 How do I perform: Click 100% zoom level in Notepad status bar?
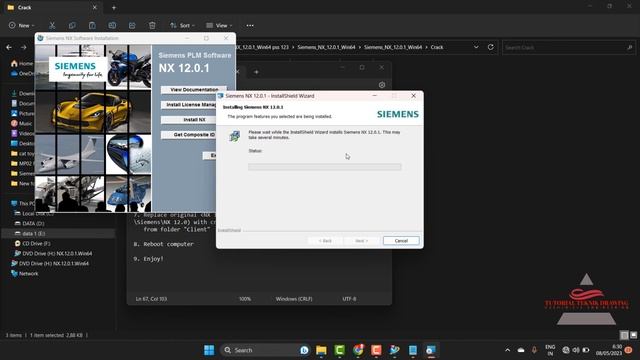[x=245, y=299]
